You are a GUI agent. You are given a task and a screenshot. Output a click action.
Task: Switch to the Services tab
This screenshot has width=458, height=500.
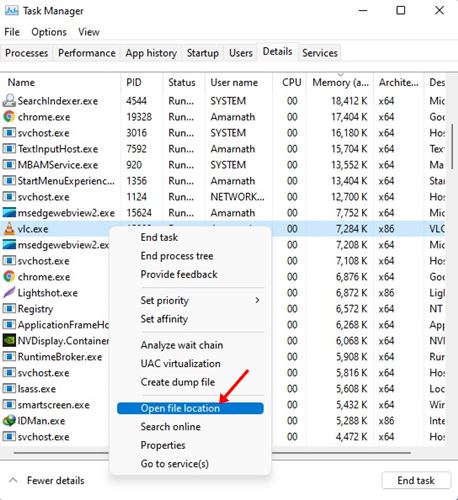320,53
